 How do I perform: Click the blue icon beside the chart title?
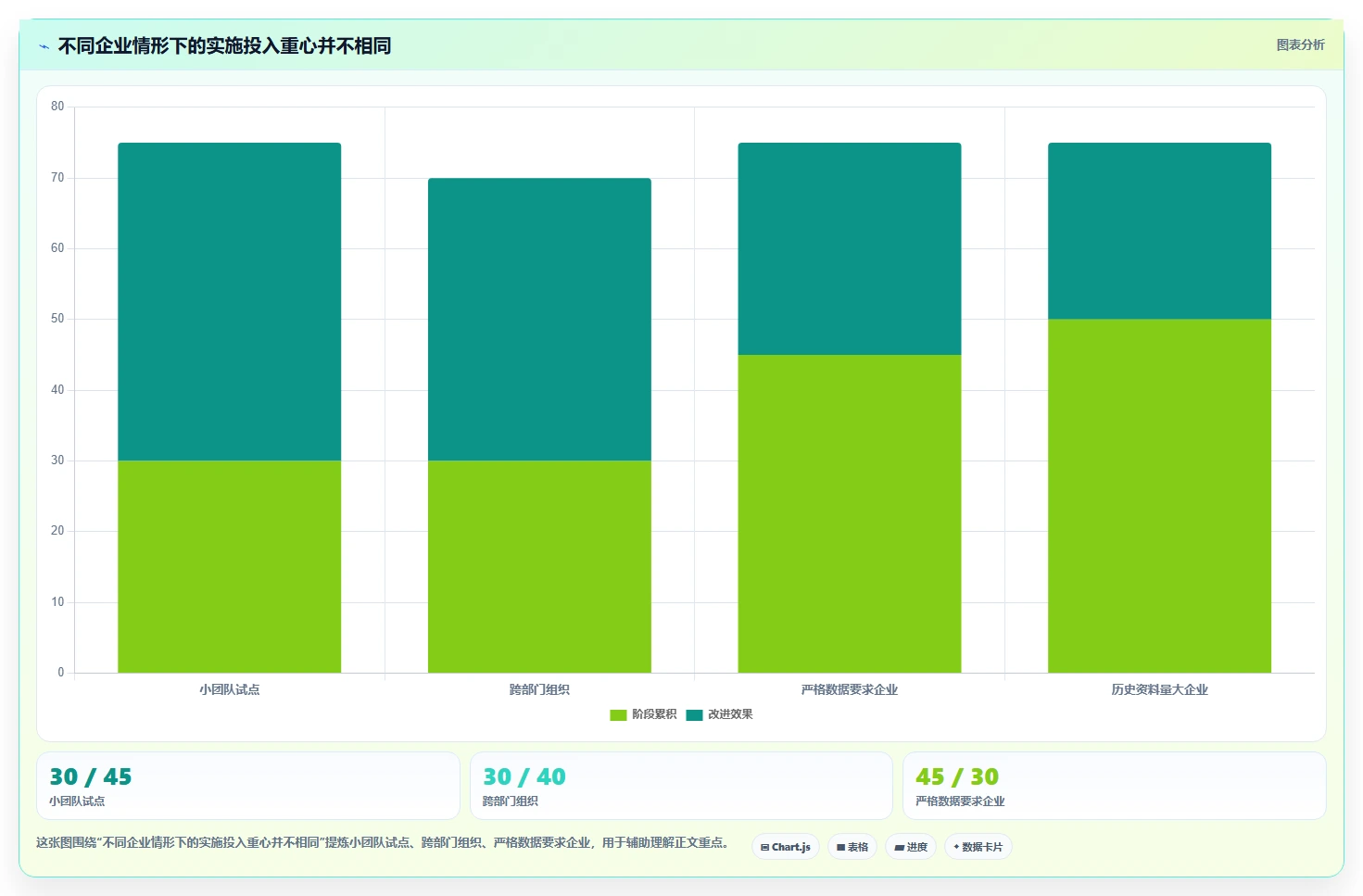44,46
